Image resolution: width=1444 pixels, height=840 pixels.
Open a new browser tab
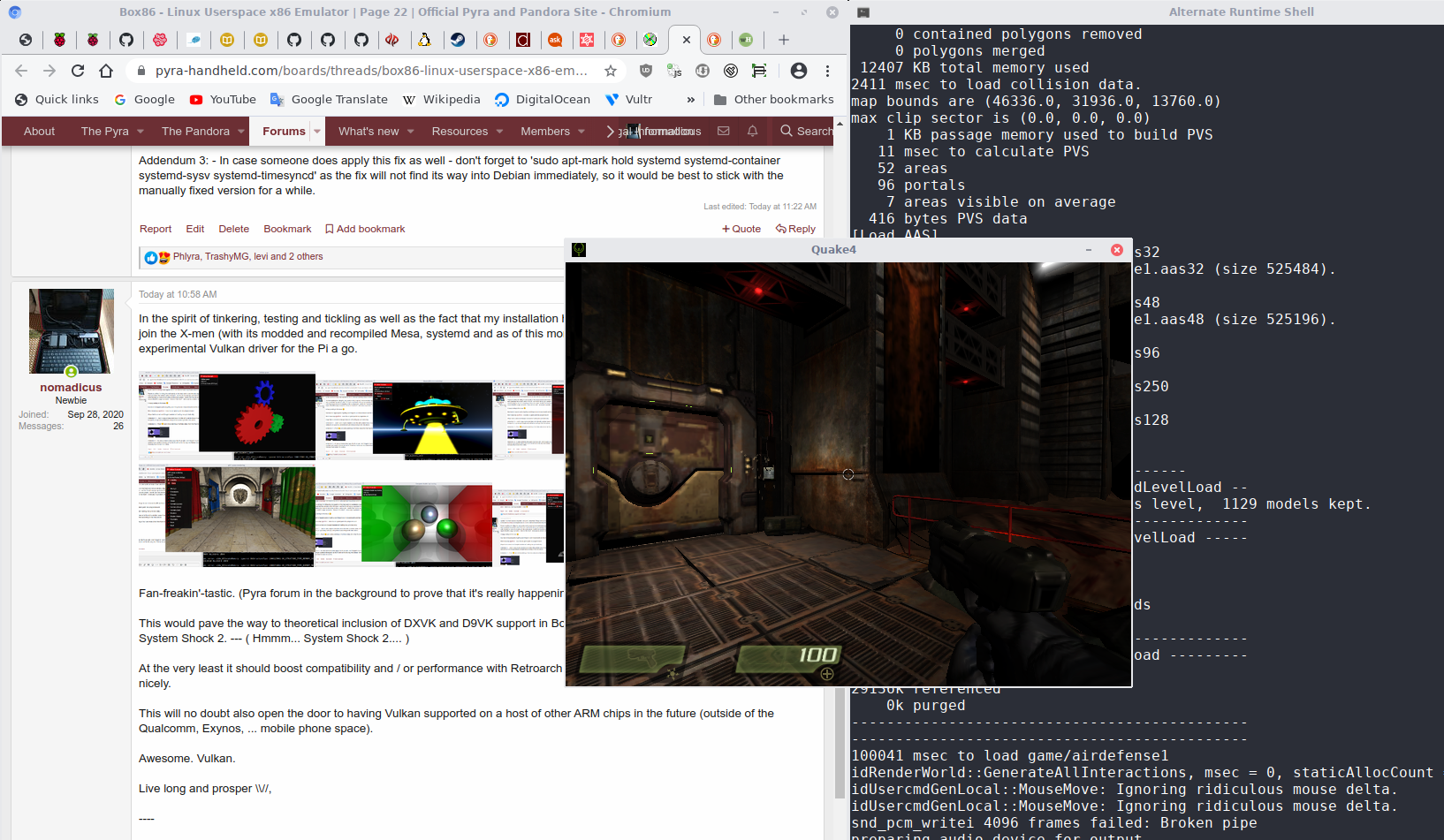tap(783, 40)
